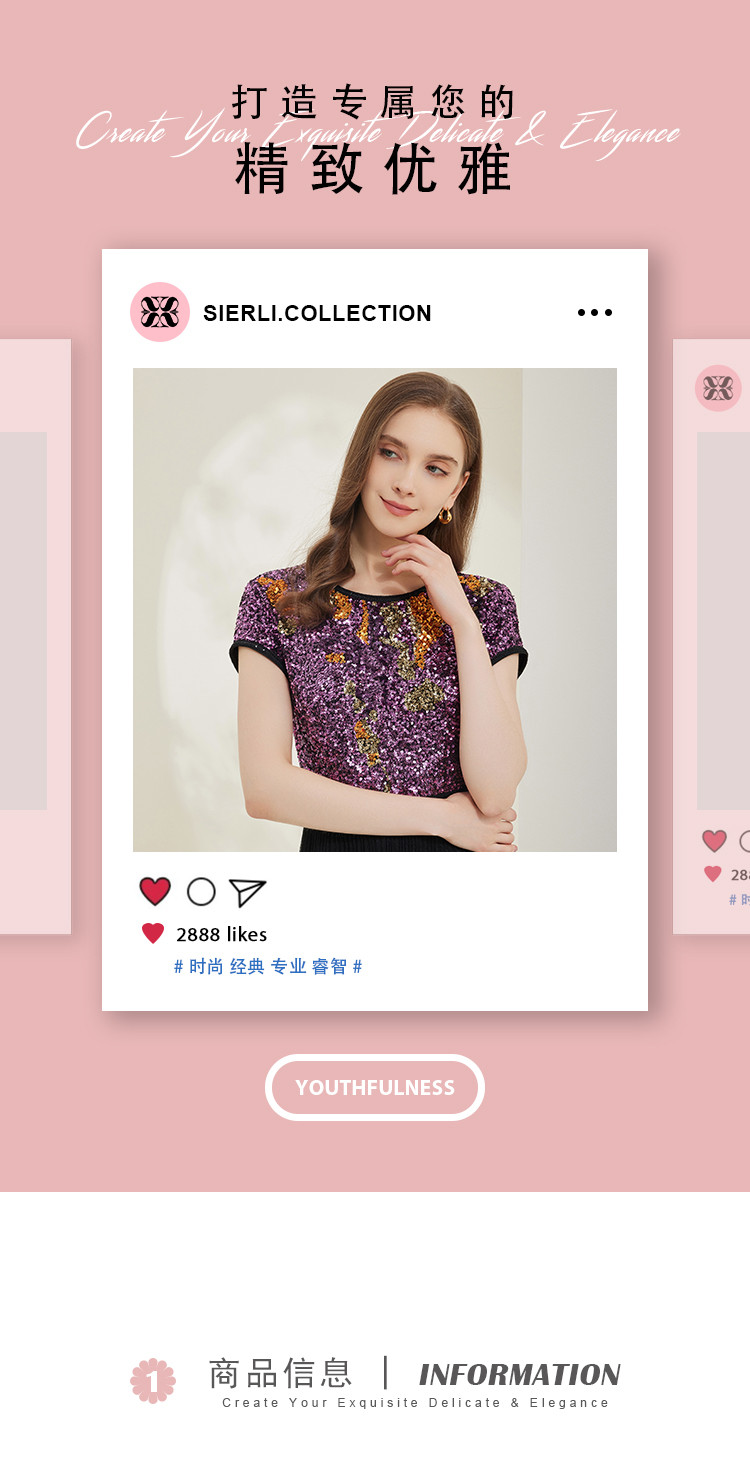Click the small heart beside 2888 likes
The width and height of the screenshot is (750, 1461).
[x=153, y=934]
